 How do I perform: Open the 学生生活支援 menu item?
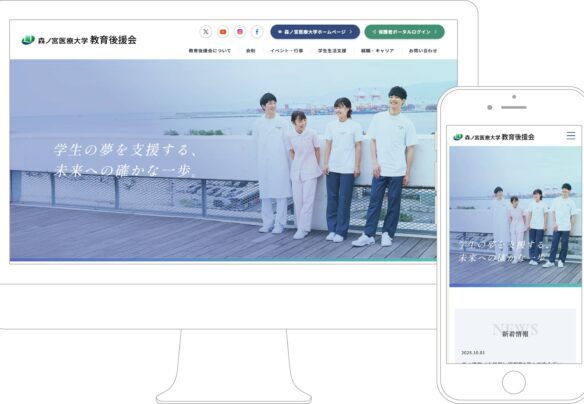332,51
